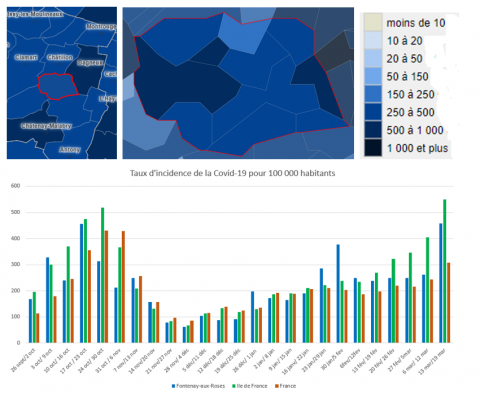The width and height of the screenshot is (480, 394).
Task: Click the Bagneux label on the map
Action: (x=90, y=63)
